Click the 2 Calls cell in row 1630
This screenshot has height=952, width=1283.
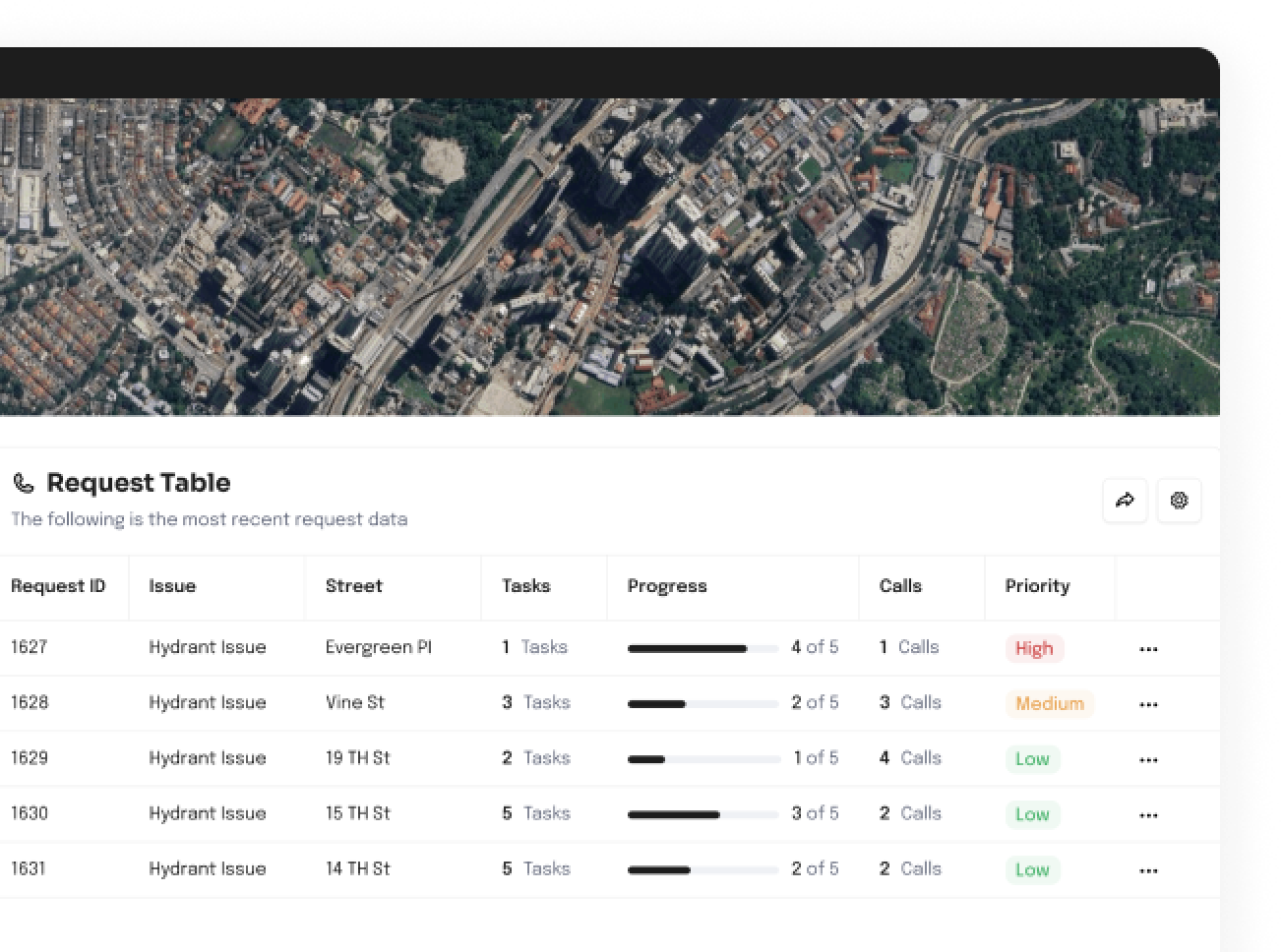911,813
